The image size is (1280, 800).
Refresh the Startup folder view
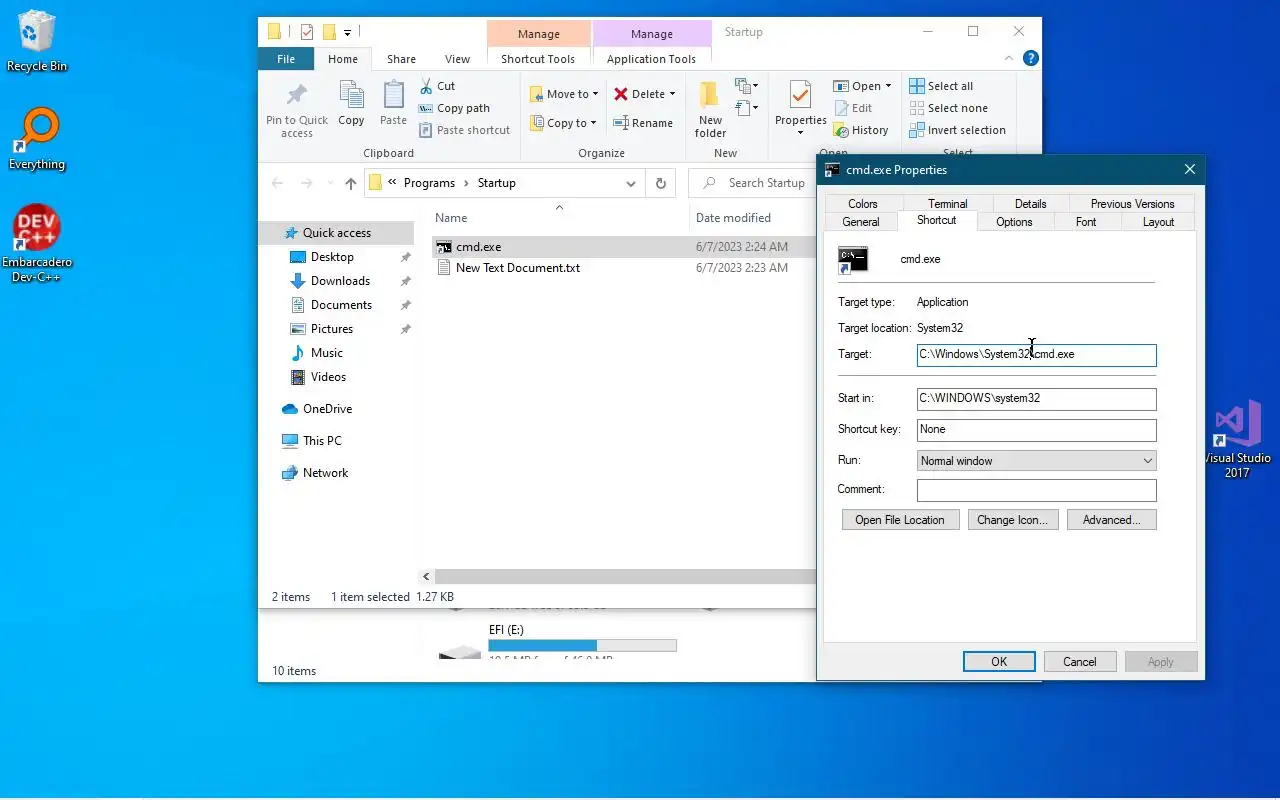[660, 183]
